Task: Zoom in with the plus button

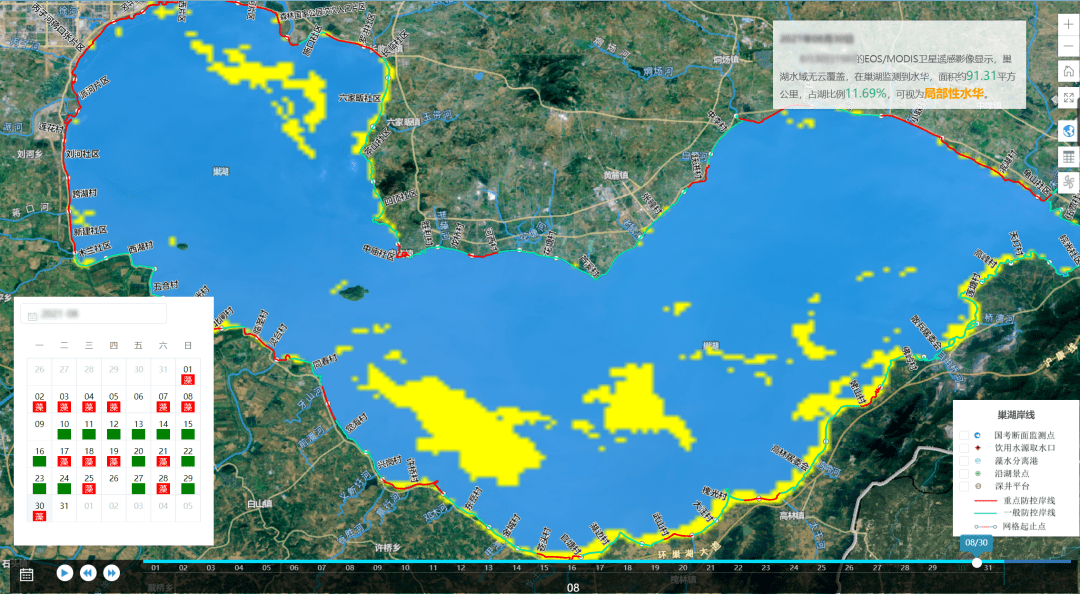Action: [x=1068, y=24]
